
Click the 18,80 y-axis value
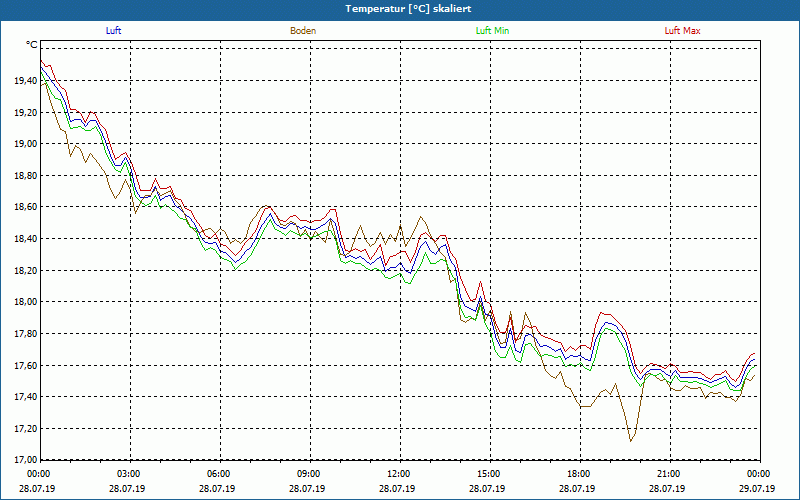click(x=26, y=176)
